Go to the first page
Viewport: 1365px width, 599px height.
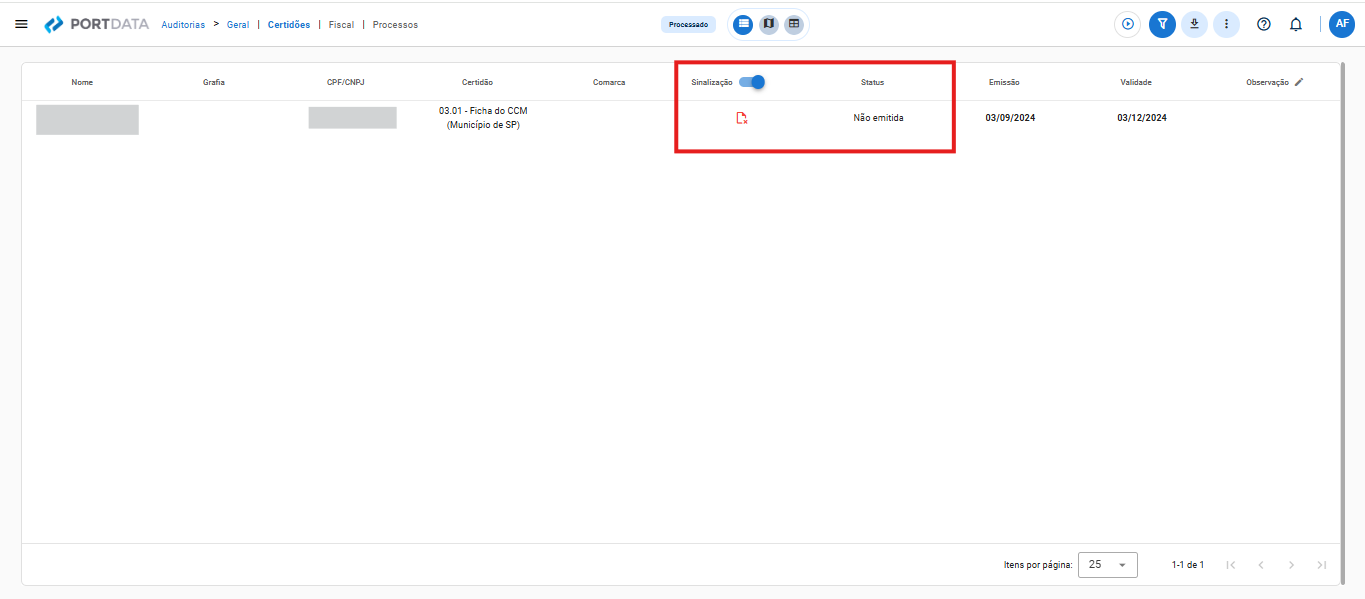[1230, 565]
